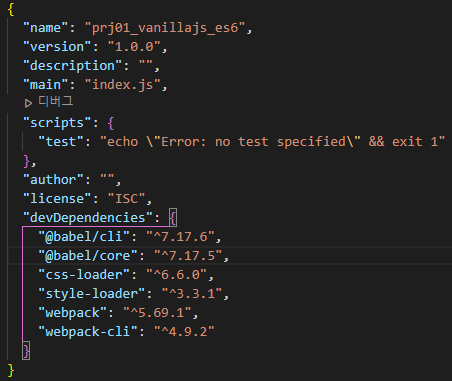Viewport: 452px width, 381px height.
Task: Click the "^7.17.6" version value
Action: click(x=180, y=237)
